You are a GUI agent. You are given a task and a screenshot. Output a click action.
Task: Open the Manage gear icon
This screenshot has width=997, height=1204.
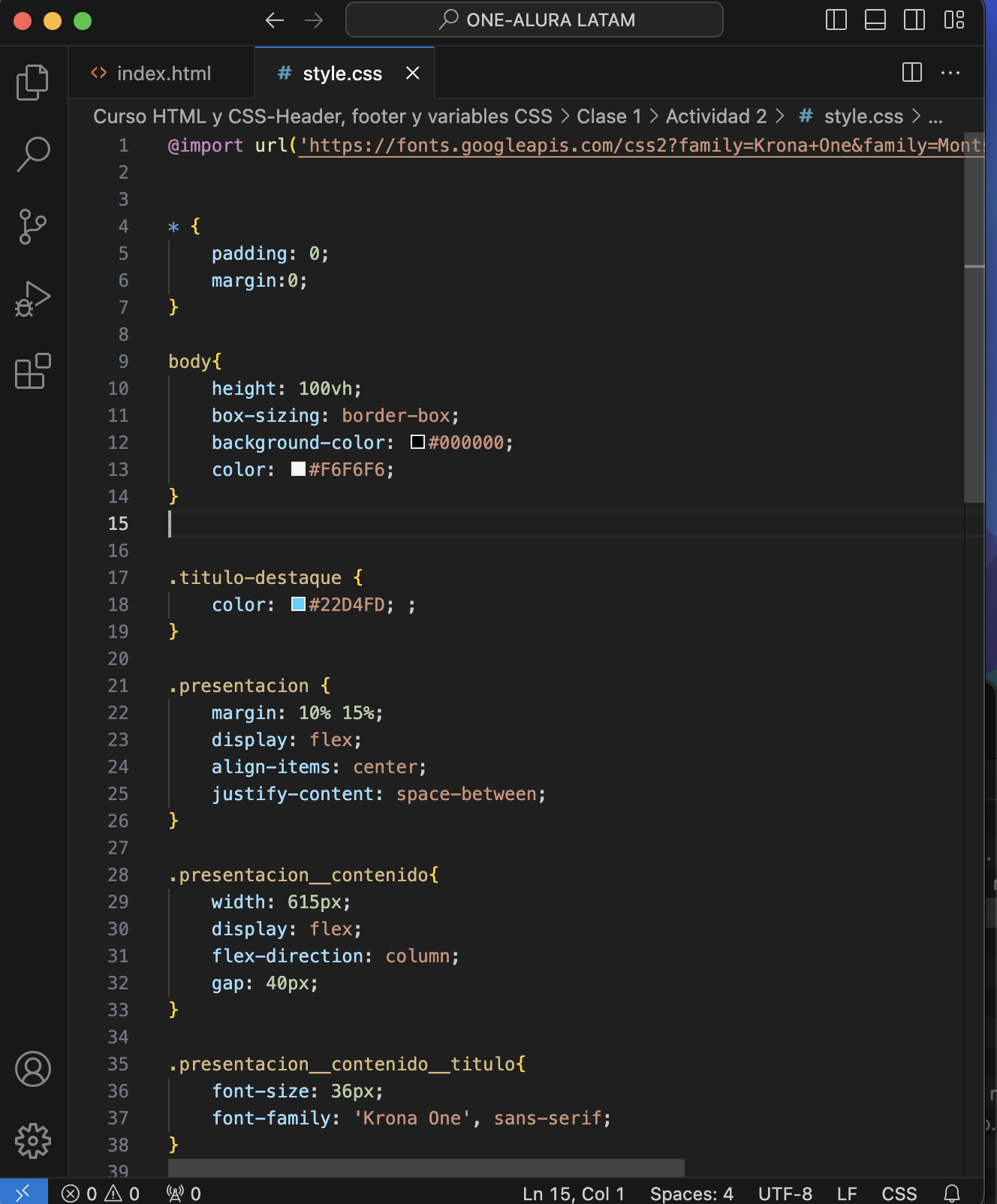point(33,1141)
